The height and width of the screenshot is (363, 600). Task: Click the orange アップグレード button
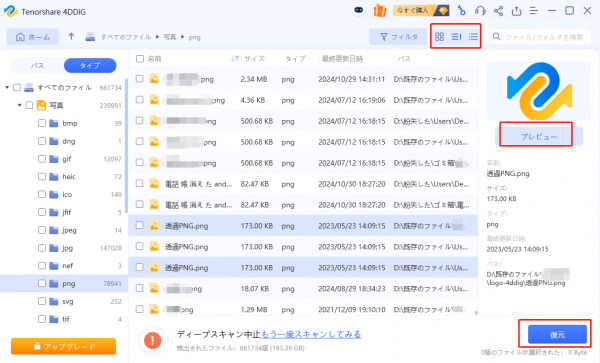tap(64, 346)
